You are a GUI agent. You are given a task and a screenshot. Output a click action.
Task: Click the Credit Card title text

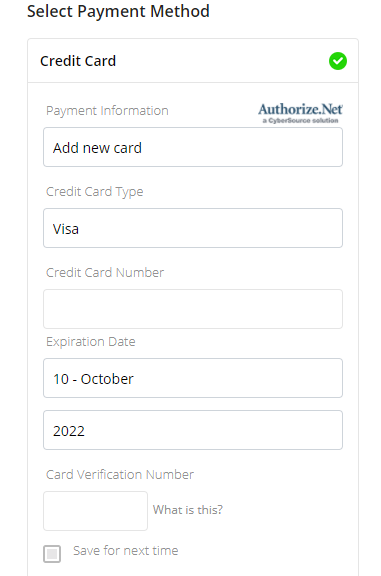[78, 61]
